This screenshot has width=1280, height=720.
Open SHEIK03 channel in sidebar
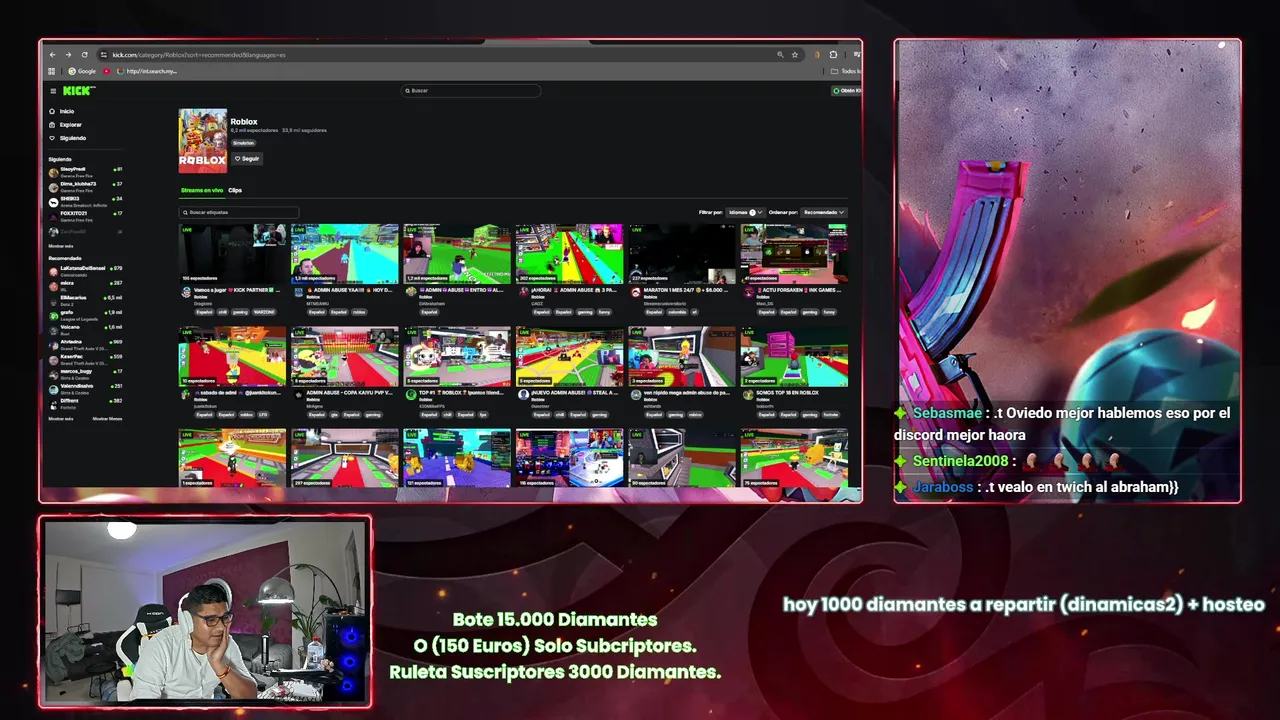85,201
